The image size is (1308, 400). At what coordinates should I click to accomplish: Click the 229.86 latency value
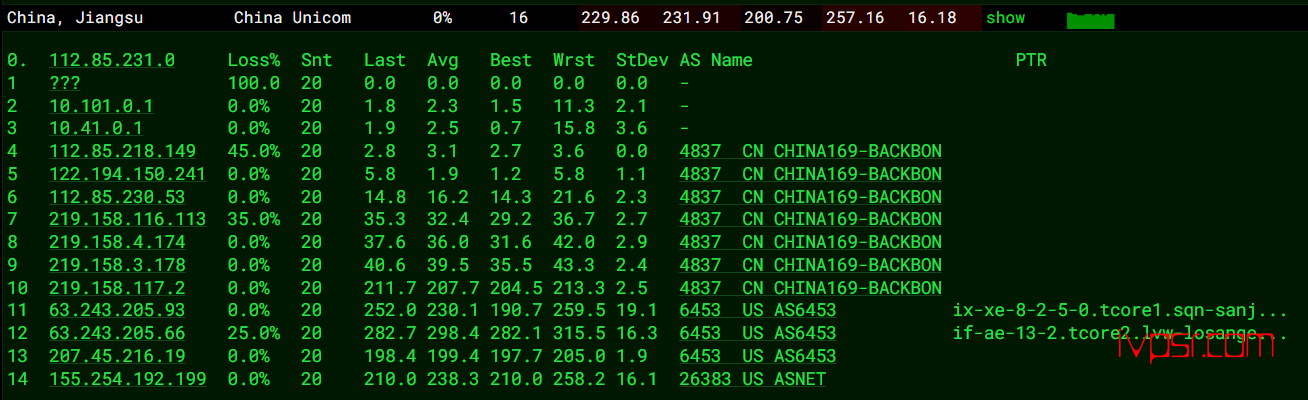click(x=609, y=18)
